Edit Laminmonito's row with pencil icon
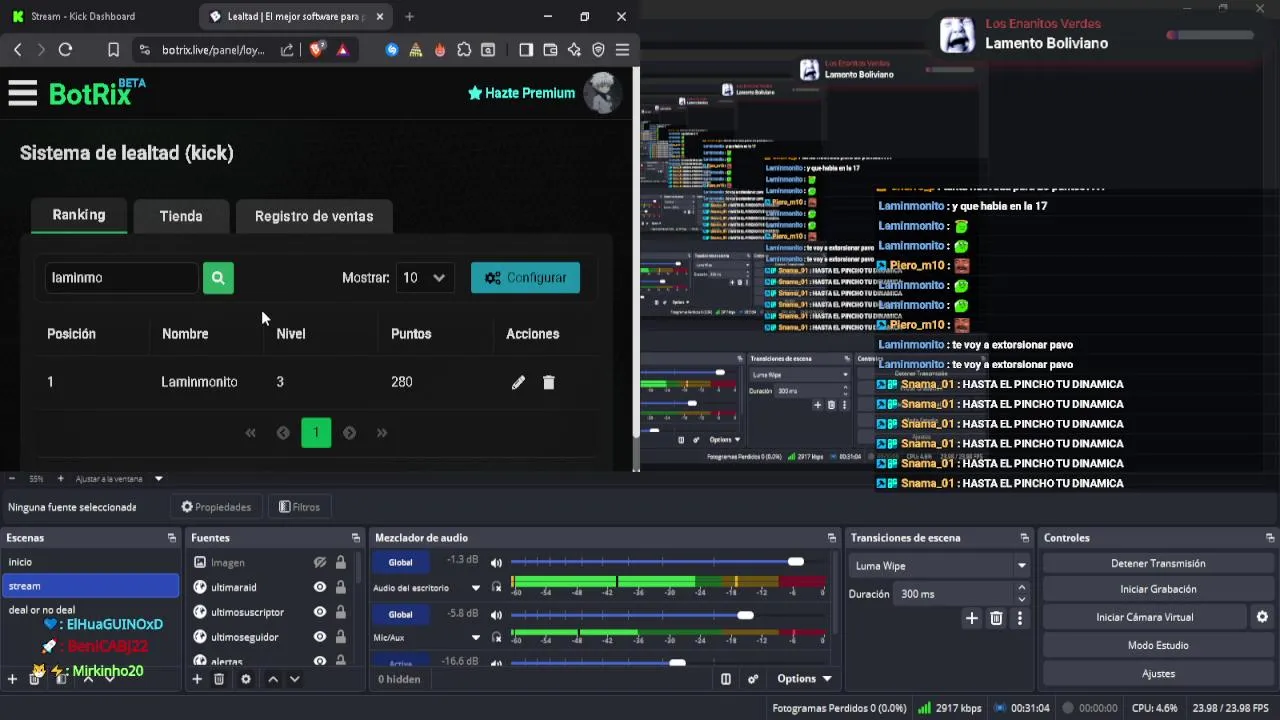The height and width of the screenshot is (720, 1280). point(518,382)
